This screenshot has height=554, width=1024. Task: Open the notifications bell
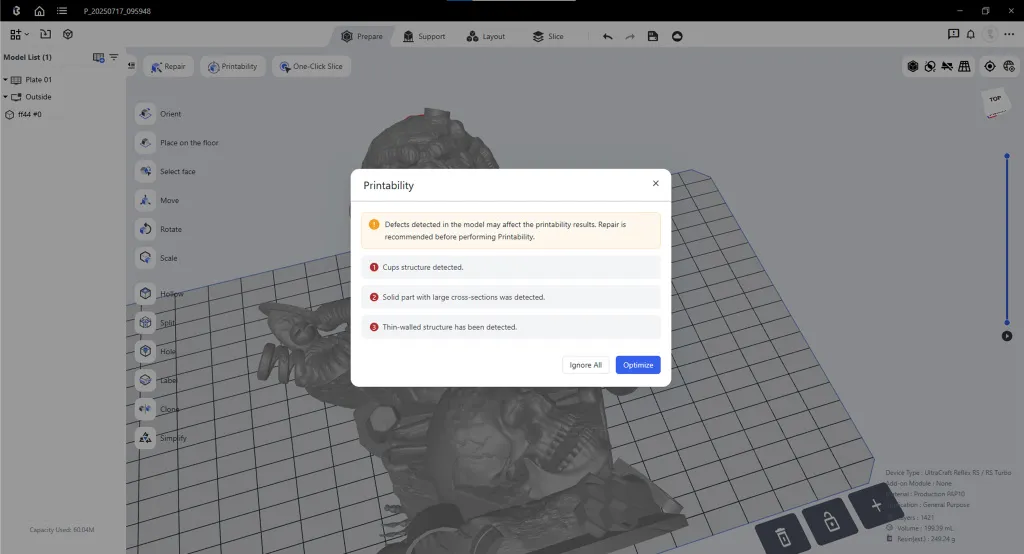pyautogui.click(x=971, y=34)
